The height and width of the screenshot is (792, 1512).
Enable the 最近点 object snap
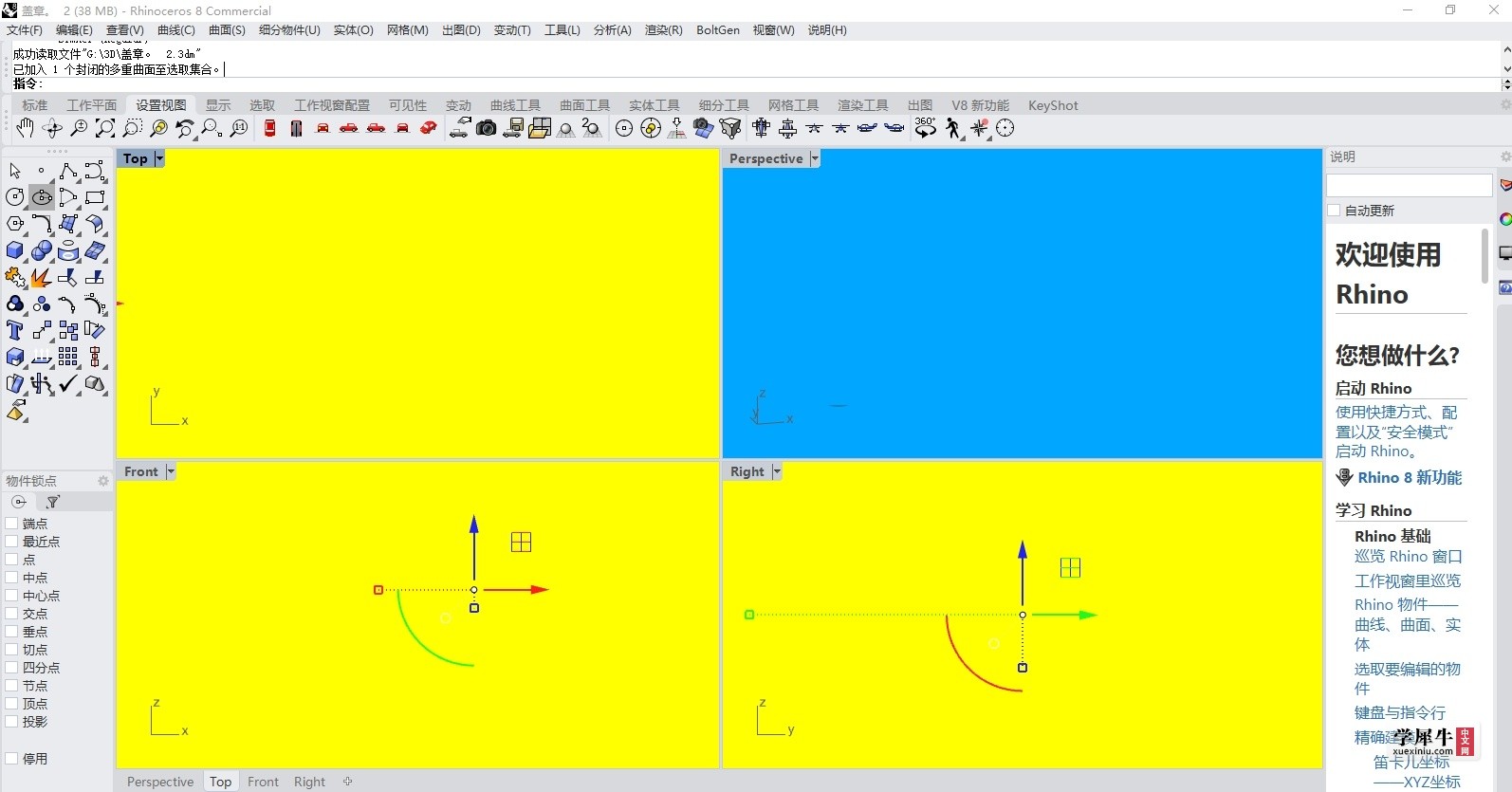coord(11,542)
